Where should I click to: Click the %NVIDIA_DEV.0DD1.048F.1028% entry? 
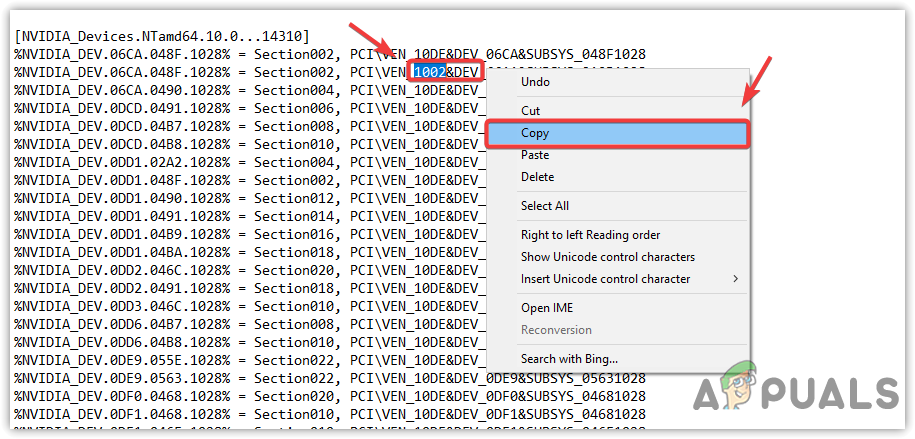(121, 180)
